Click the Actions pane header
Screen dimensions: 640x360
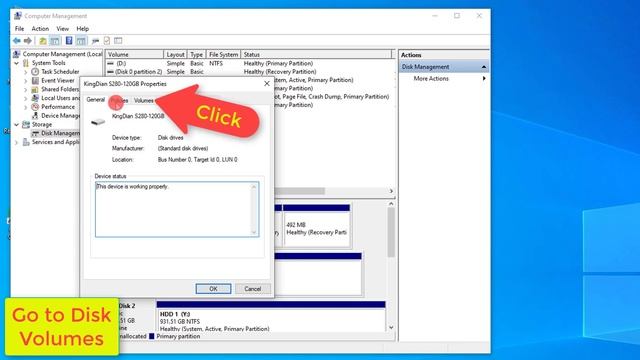(x=444, y=55)
